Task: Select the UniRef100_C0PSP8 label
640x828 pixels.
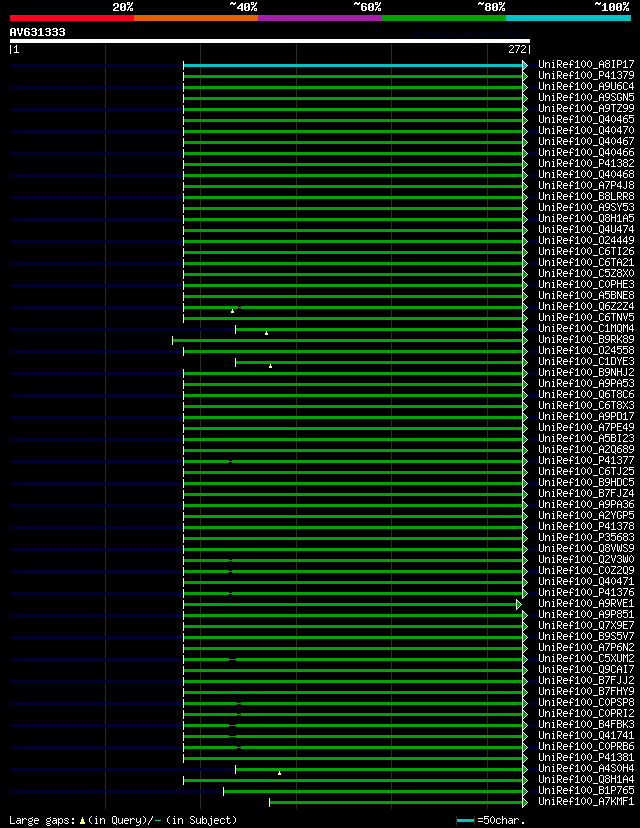Action: pyautogui.click(x=586, y=702)
